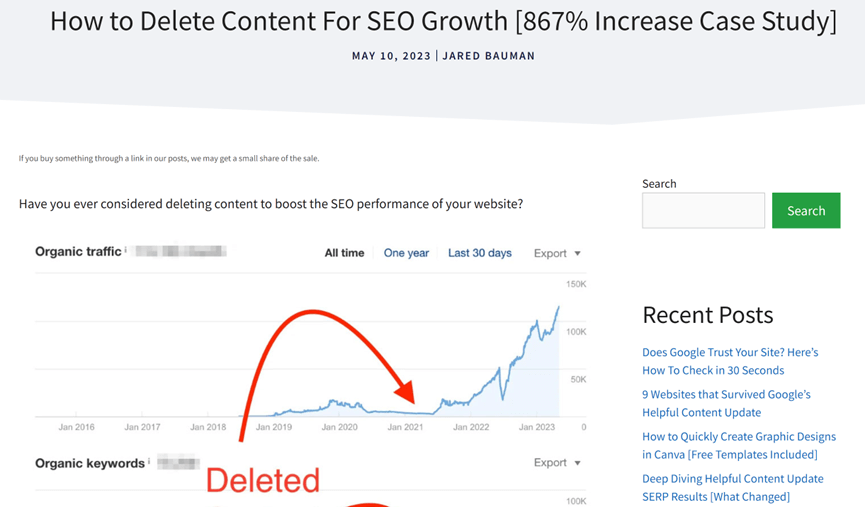Select the All time tab

tap(344, 253)
